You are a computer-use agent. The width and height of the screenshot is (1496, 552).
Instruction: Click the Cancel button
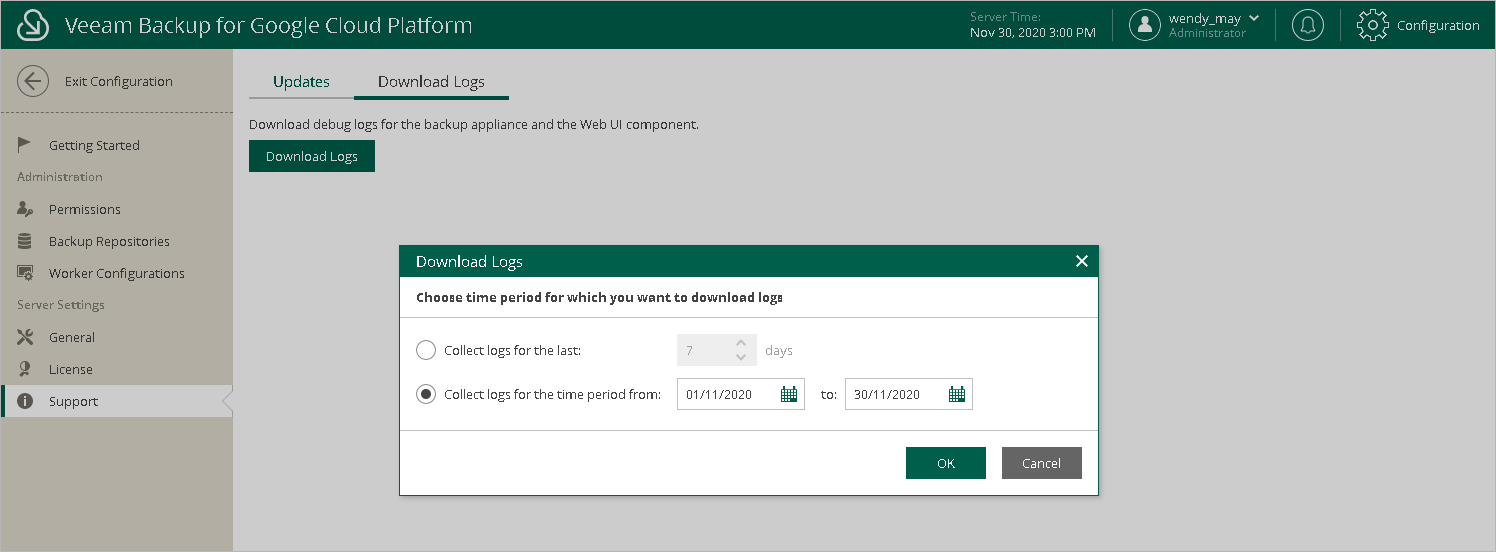(1042, 463)
